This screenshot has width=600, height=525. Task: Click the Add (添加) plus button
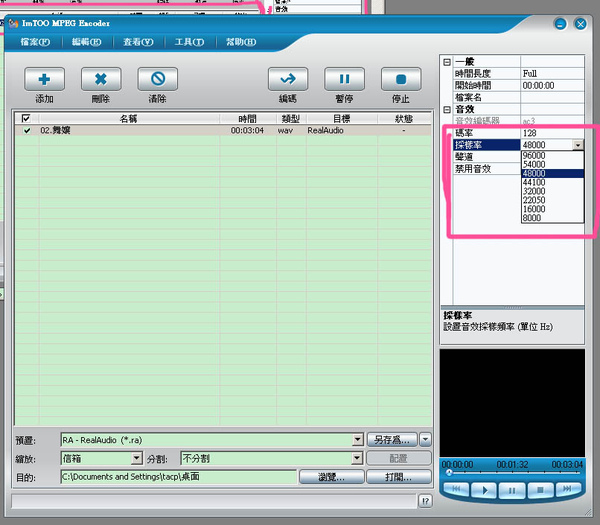pyautogui.click(x=44, y=79)
